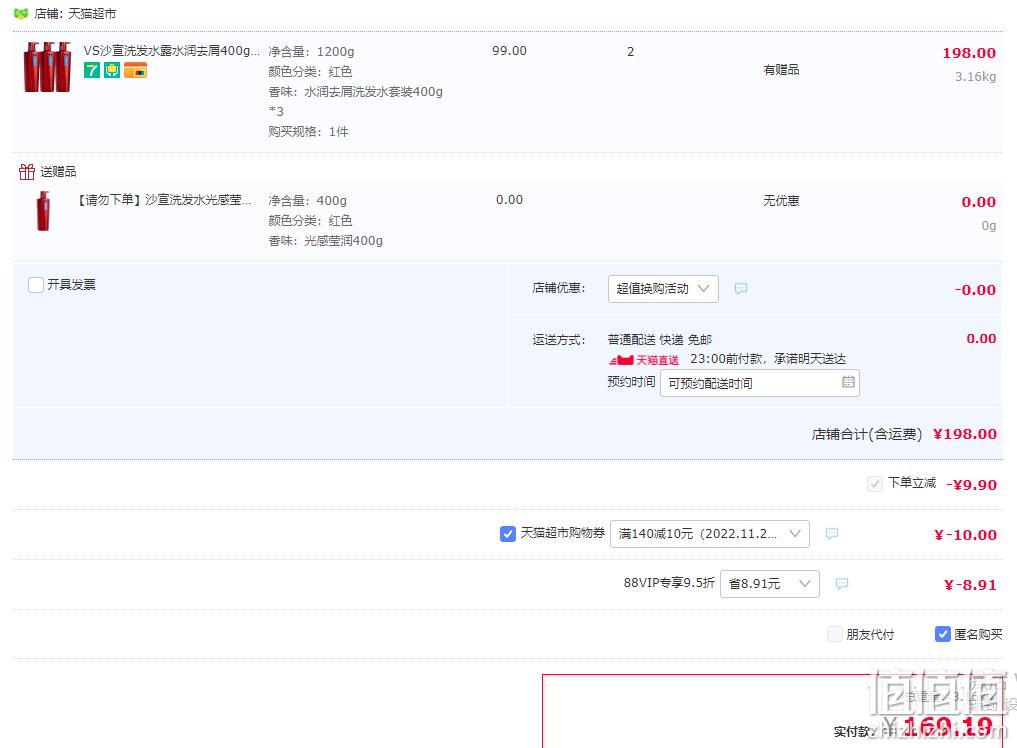Click the orange credit card badge icon
The width and height of the screenshot is (1017, 748).
(x=136, y=70)
